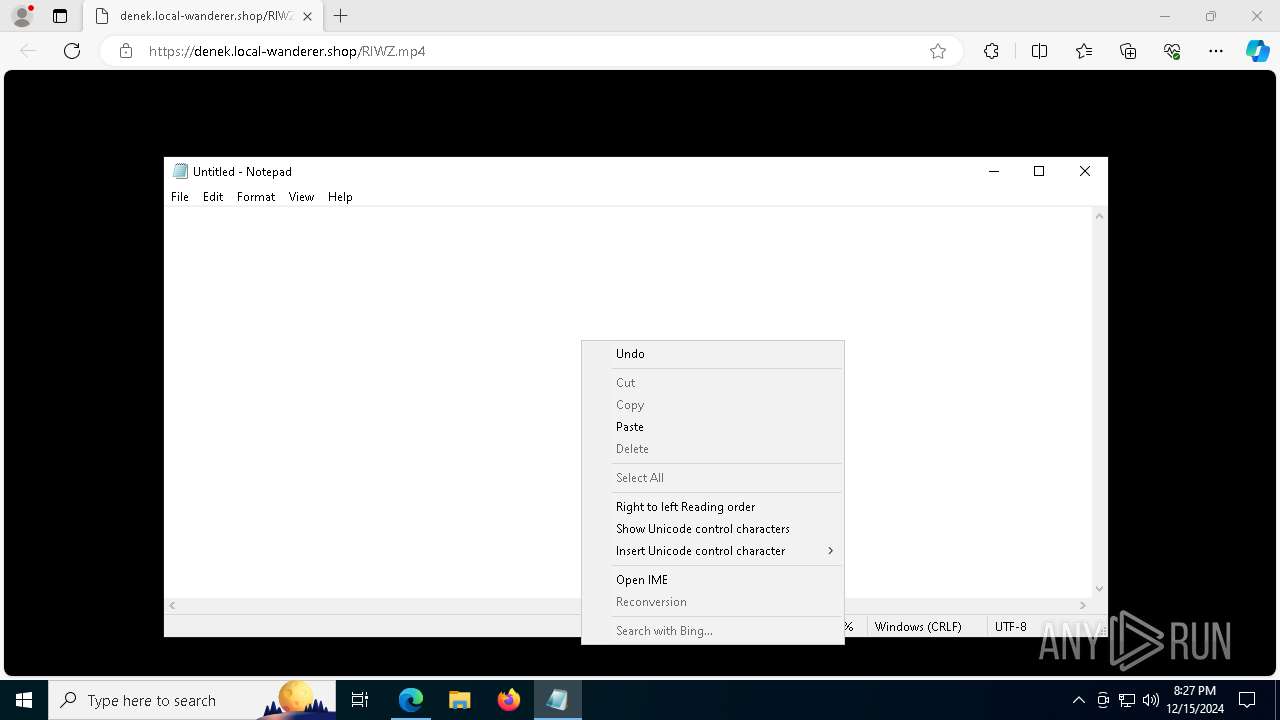Open Task View on the taskbar
1280x720 pixels.
coord(361,700)
